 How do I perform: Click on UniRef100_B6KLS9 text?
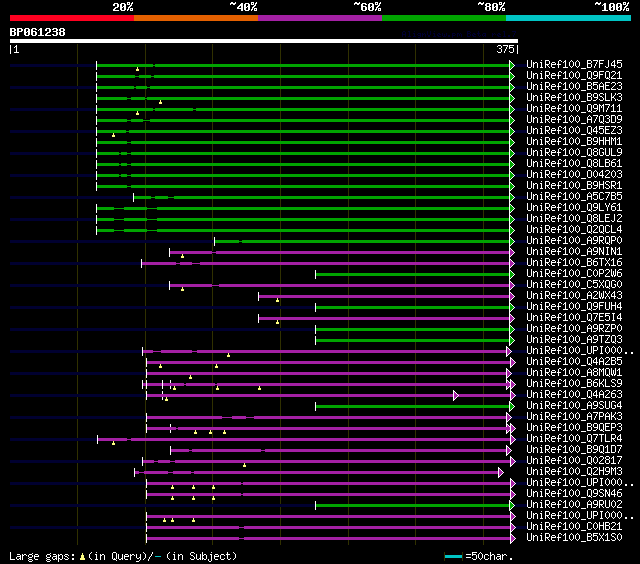574,384
